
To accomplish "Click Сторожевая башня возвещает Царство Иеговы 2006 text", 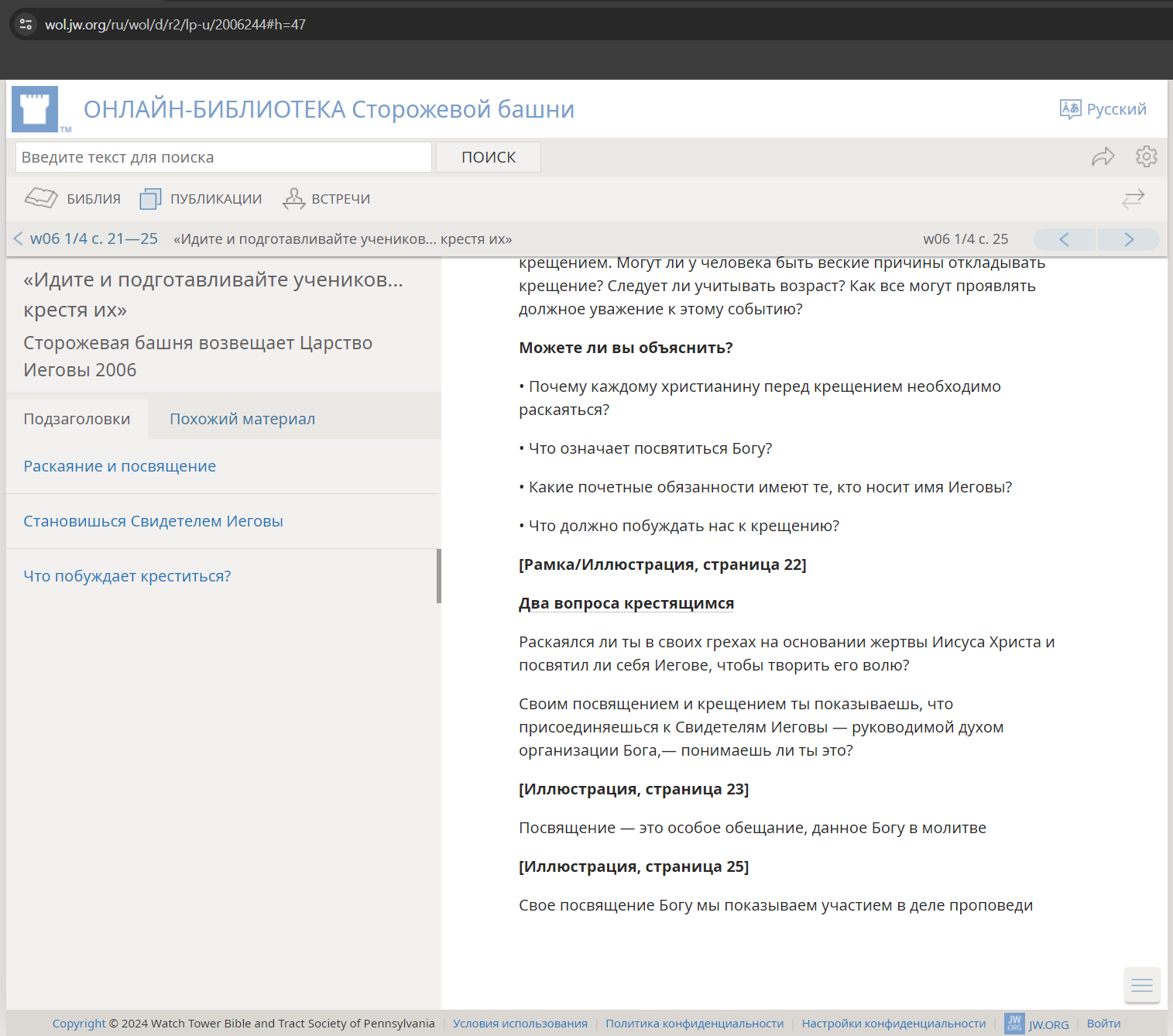I will tap(198, 356).
